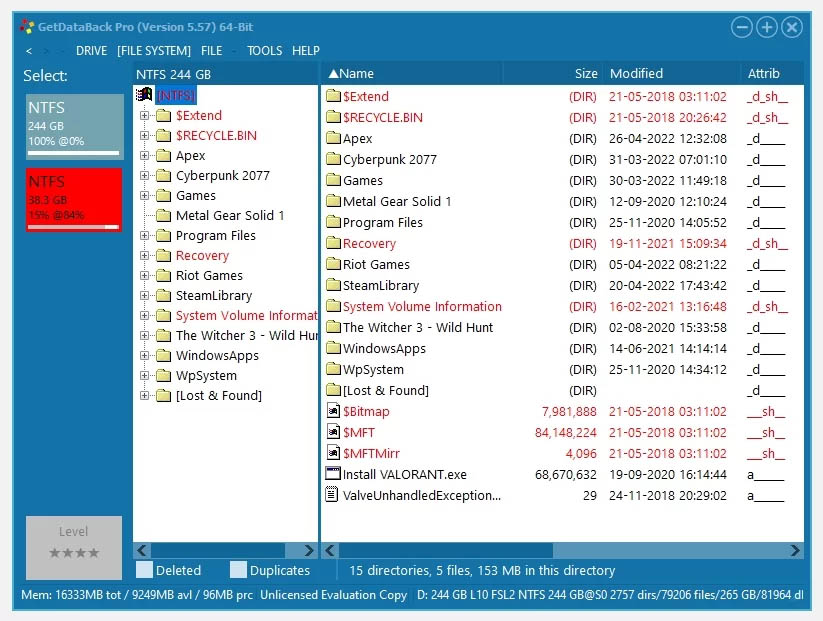Viewport: 823px width, 621px height.
Task: Click the $Extend folder icon in file list
Action: (x=333, y=96)
